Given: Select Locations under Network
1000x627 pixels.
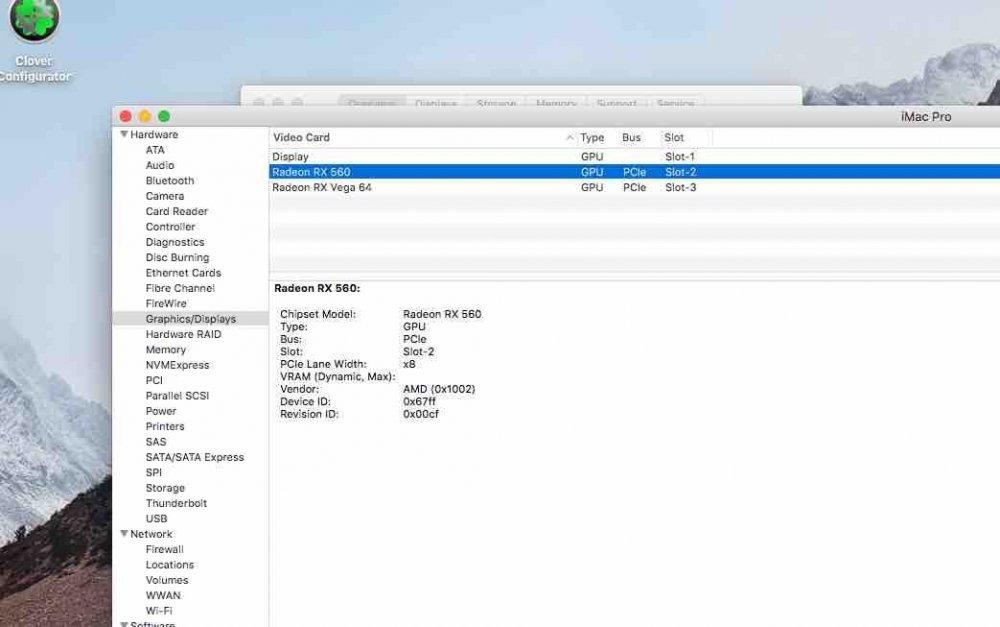Looking at the screenshot, I should coord(170,564).
